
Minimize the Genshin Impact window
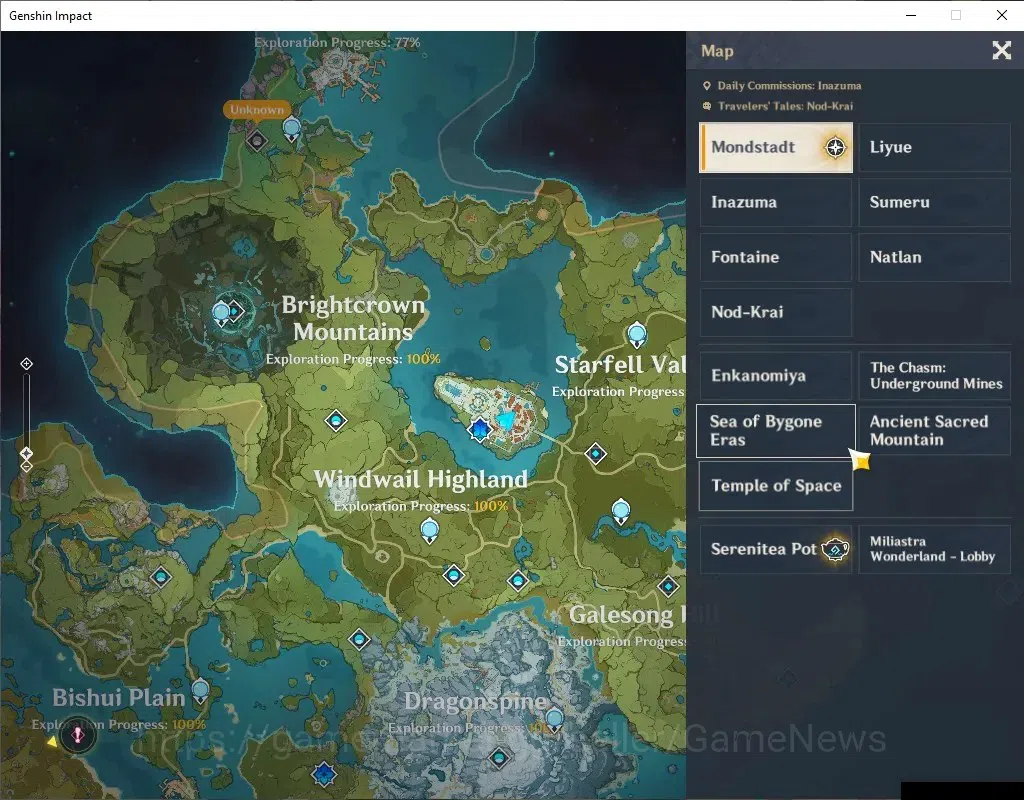(912, 15)
